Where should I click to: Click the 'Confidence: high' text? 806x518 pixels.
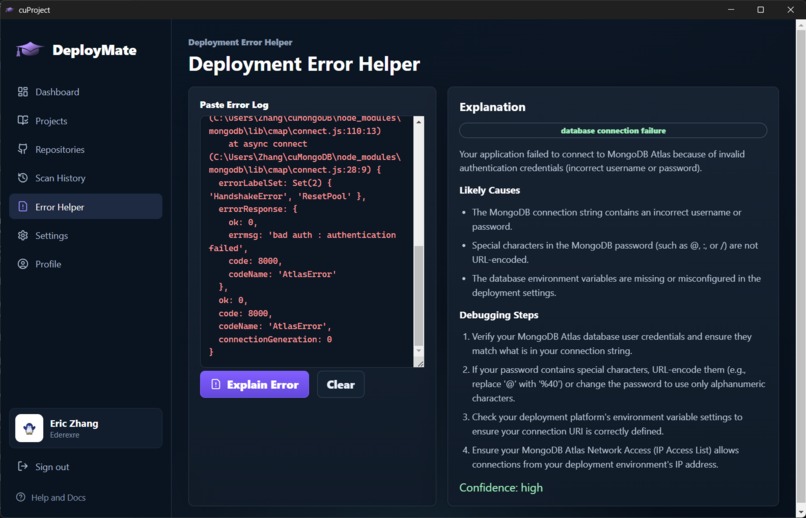click(501, 488)
